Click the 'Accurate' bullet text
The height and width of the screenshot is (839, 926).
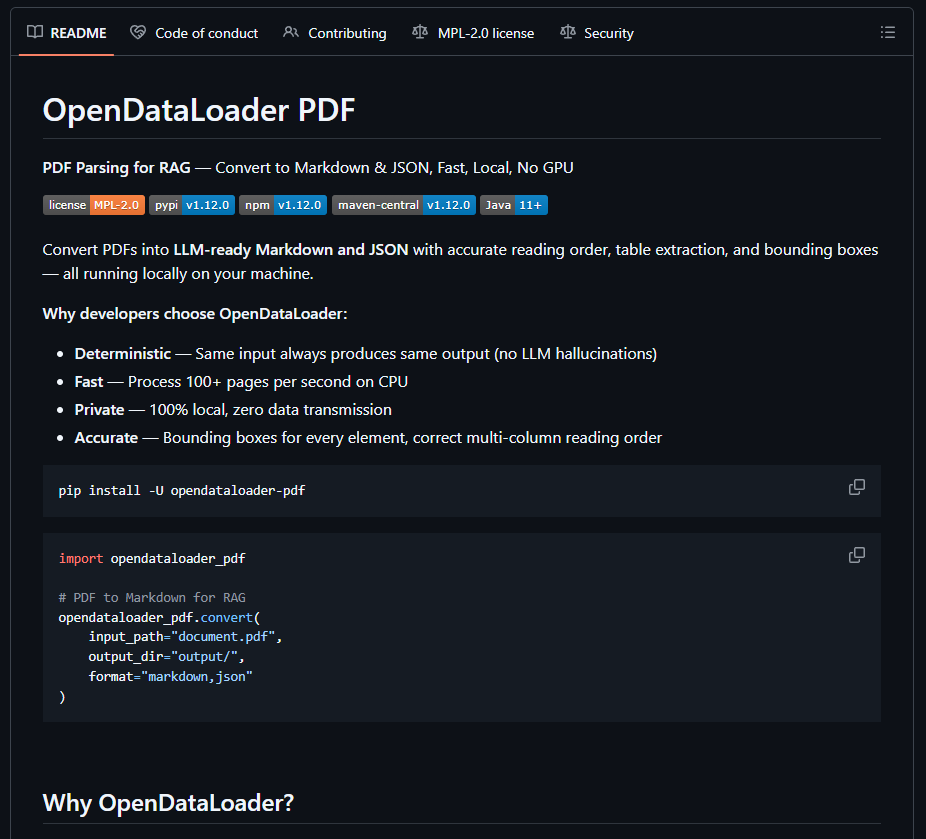[106, 438]
